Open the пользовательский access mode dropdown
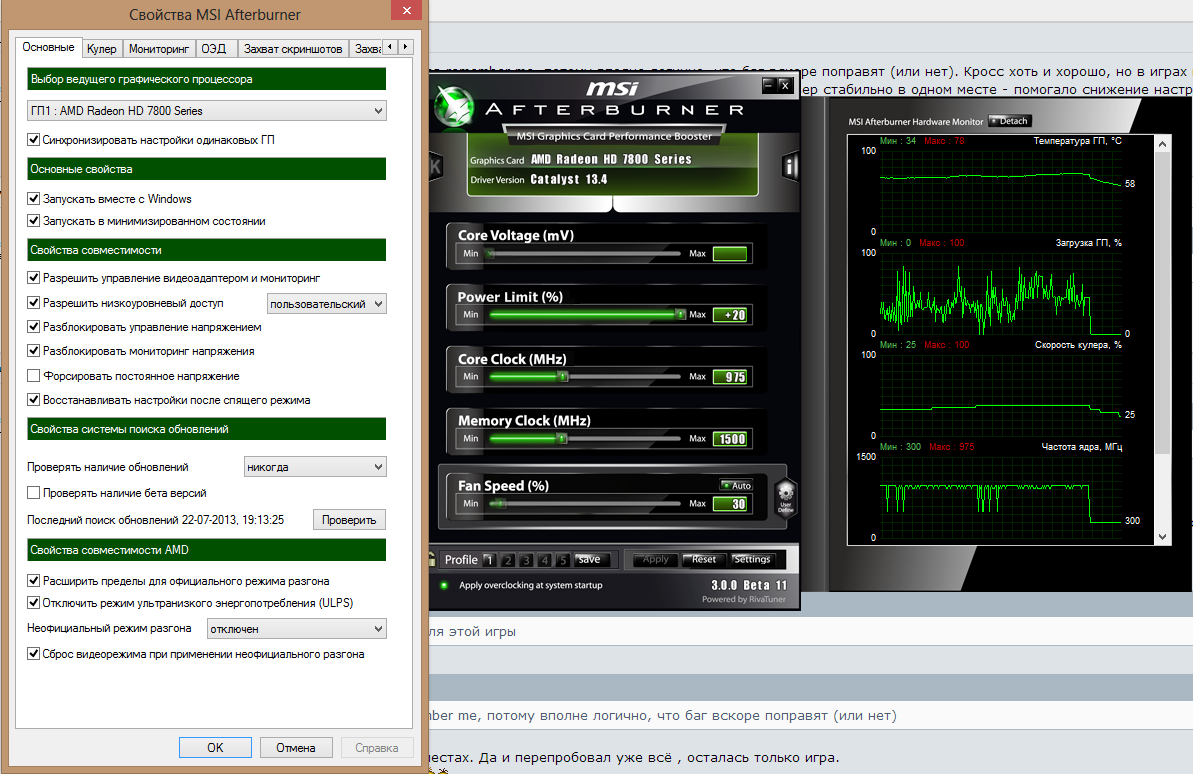The width and height of the screenshot is (1193, 774). click(326, 304)
